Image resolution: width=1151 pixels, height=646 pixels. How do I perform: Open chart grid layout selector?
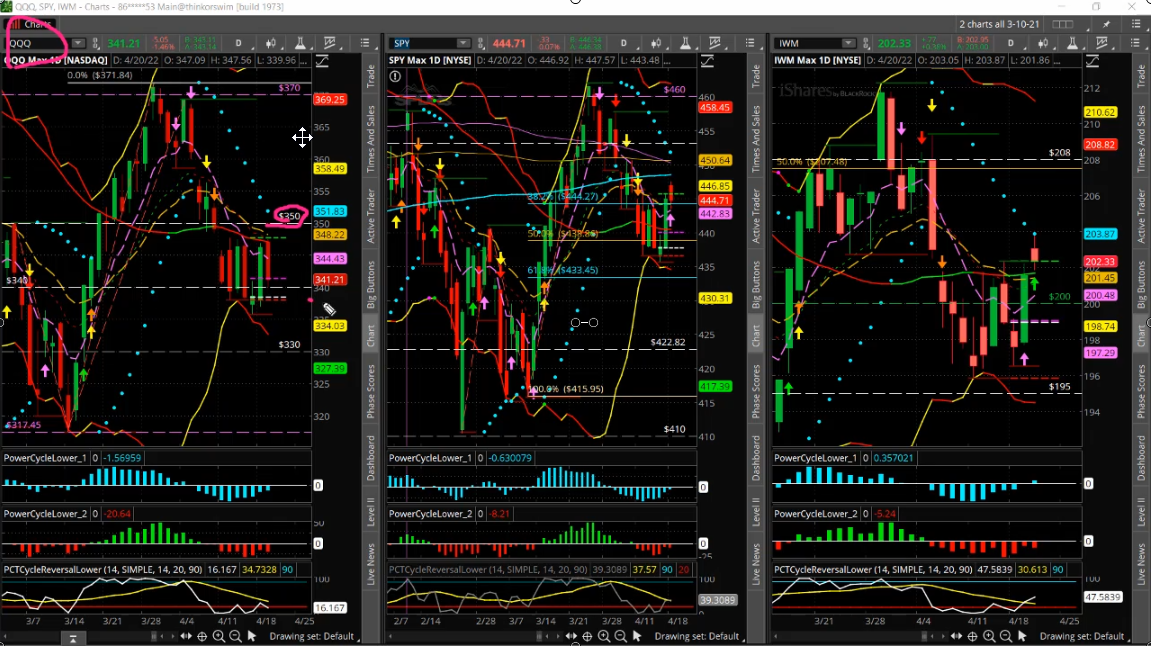click(x=1062, y=24)
